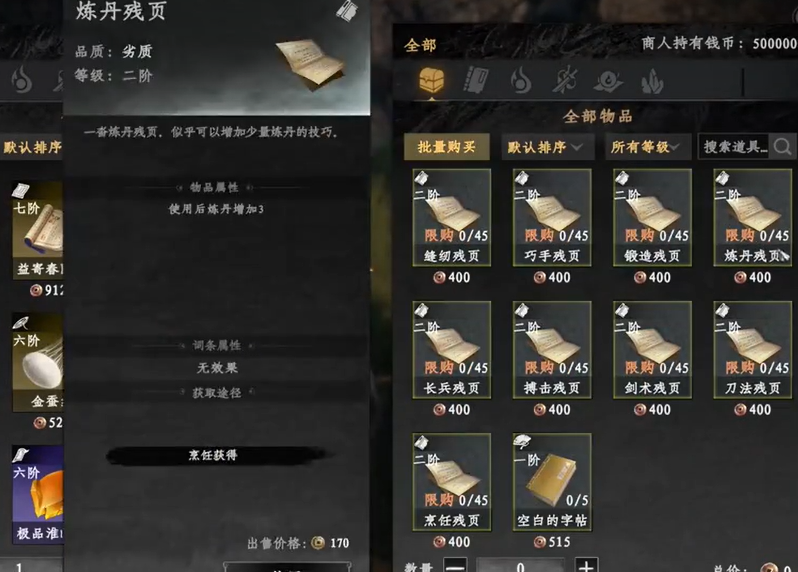The height and width of the screenshot is (572, 798).
Task: Increase quantity with the plus button
Action: click(586, 565)
